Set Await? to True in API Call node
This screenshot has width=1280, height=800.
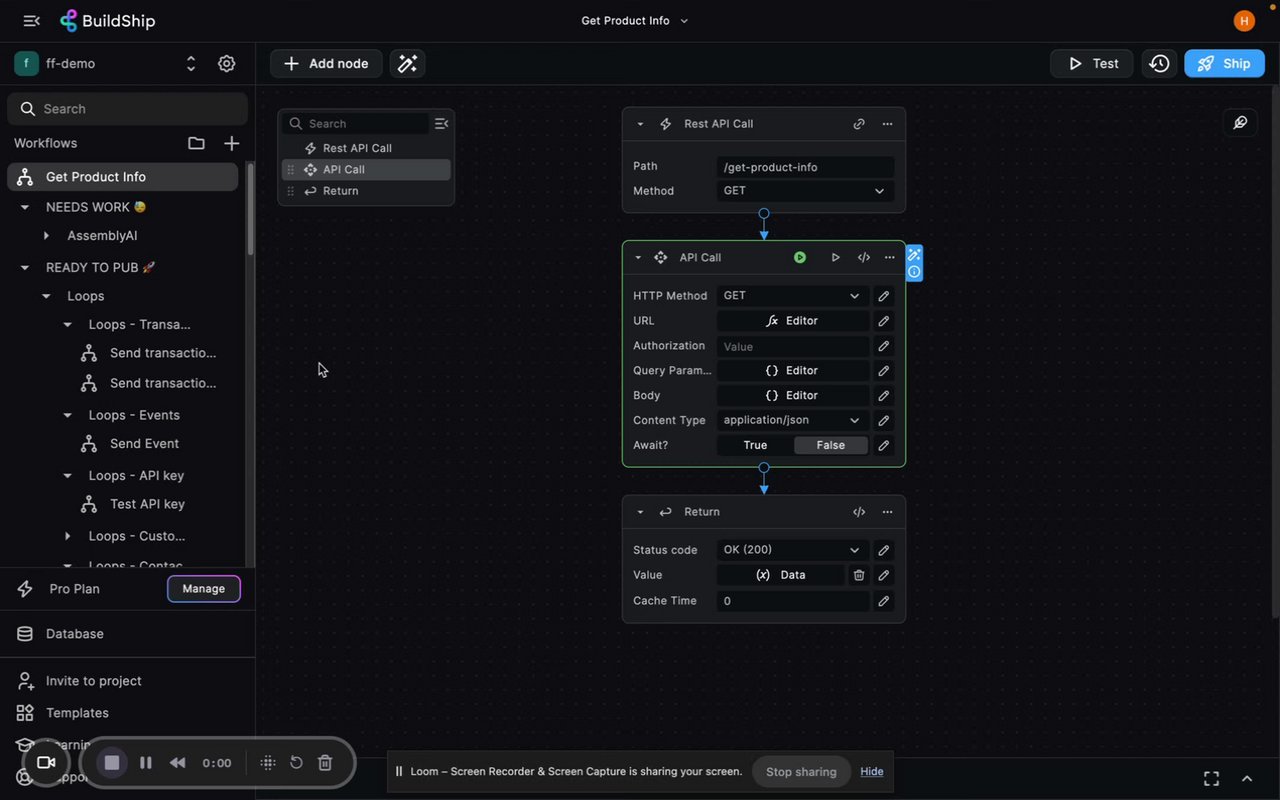pos(753,445)
